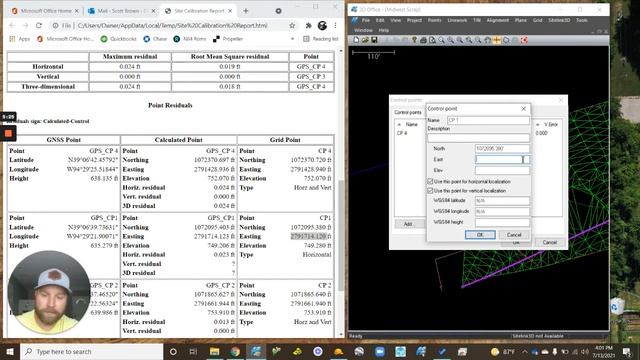Bookmark this page with the star icon
Viewport: 640px width, 360px height.
click(x=292, y=25)
